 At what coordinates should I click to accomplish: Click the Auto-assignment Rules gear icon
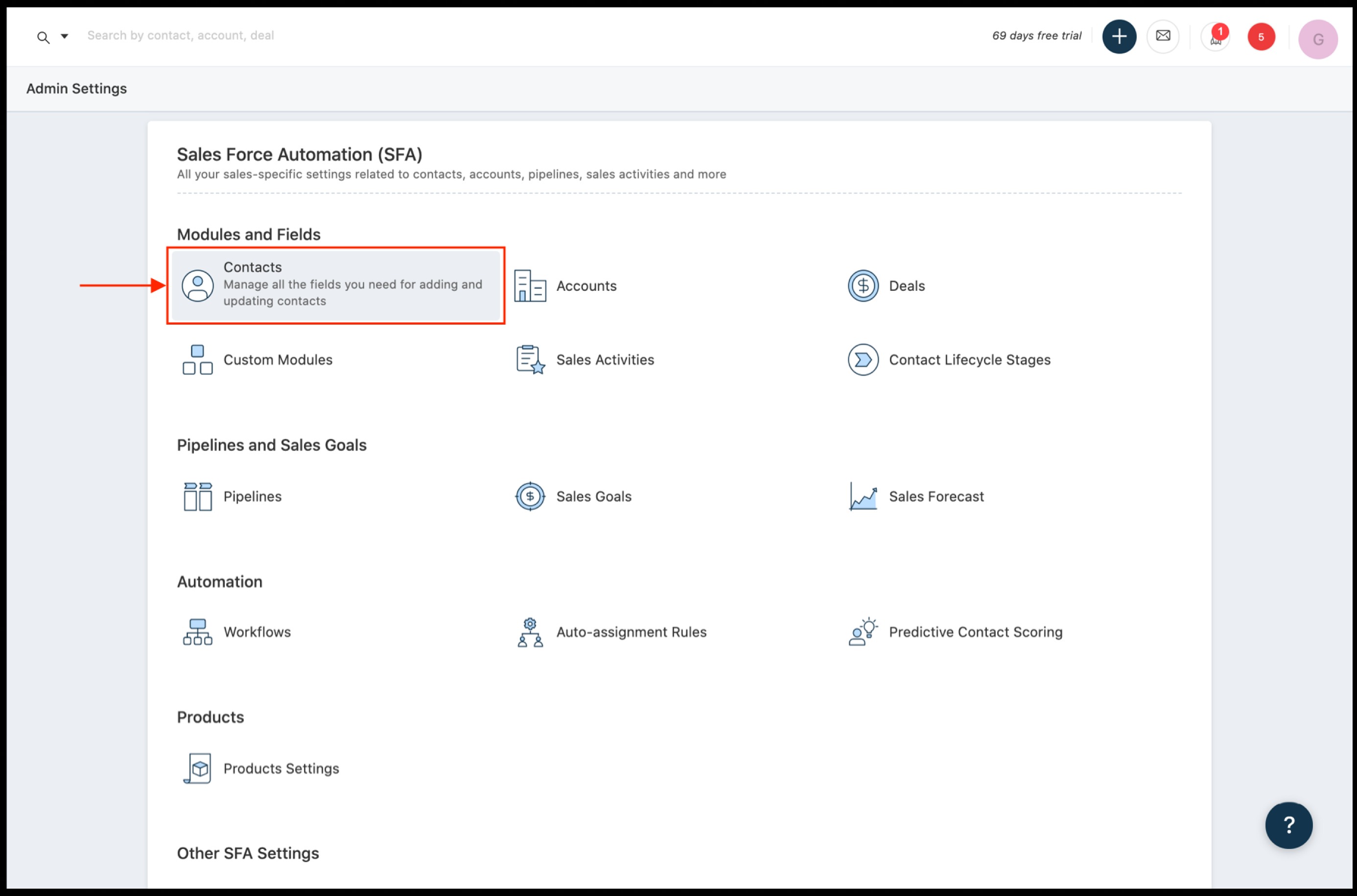coord(530,632)
